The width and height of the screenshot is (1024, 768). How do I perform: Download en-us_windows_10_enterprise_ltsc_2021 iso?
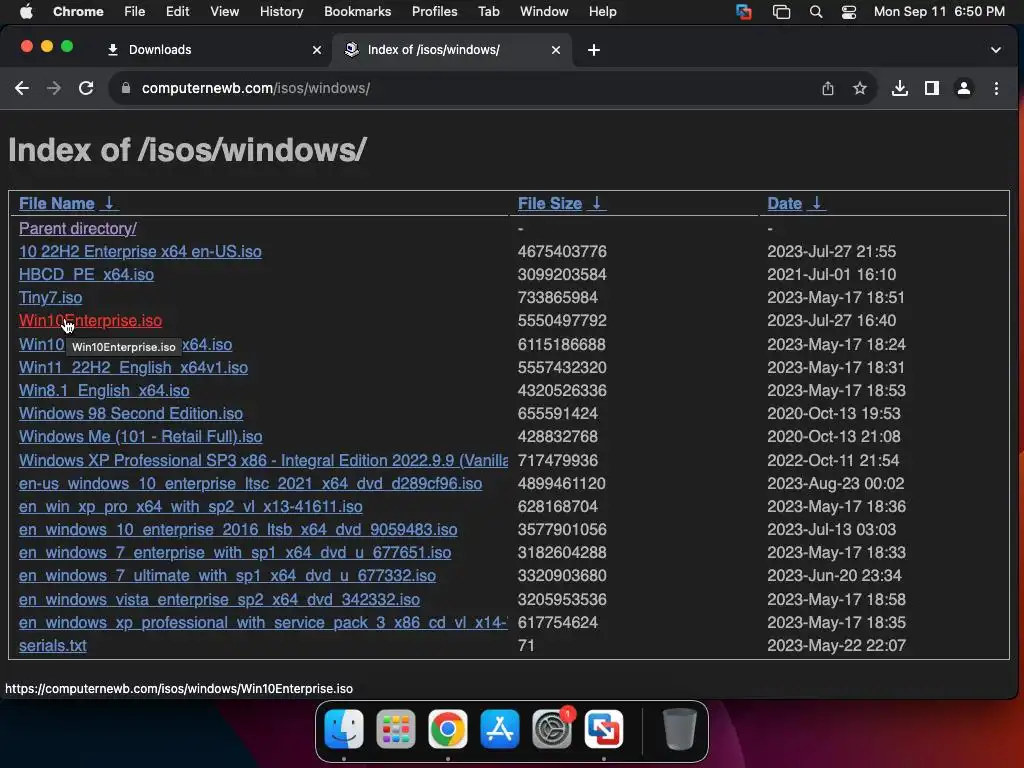pos(250,483)
